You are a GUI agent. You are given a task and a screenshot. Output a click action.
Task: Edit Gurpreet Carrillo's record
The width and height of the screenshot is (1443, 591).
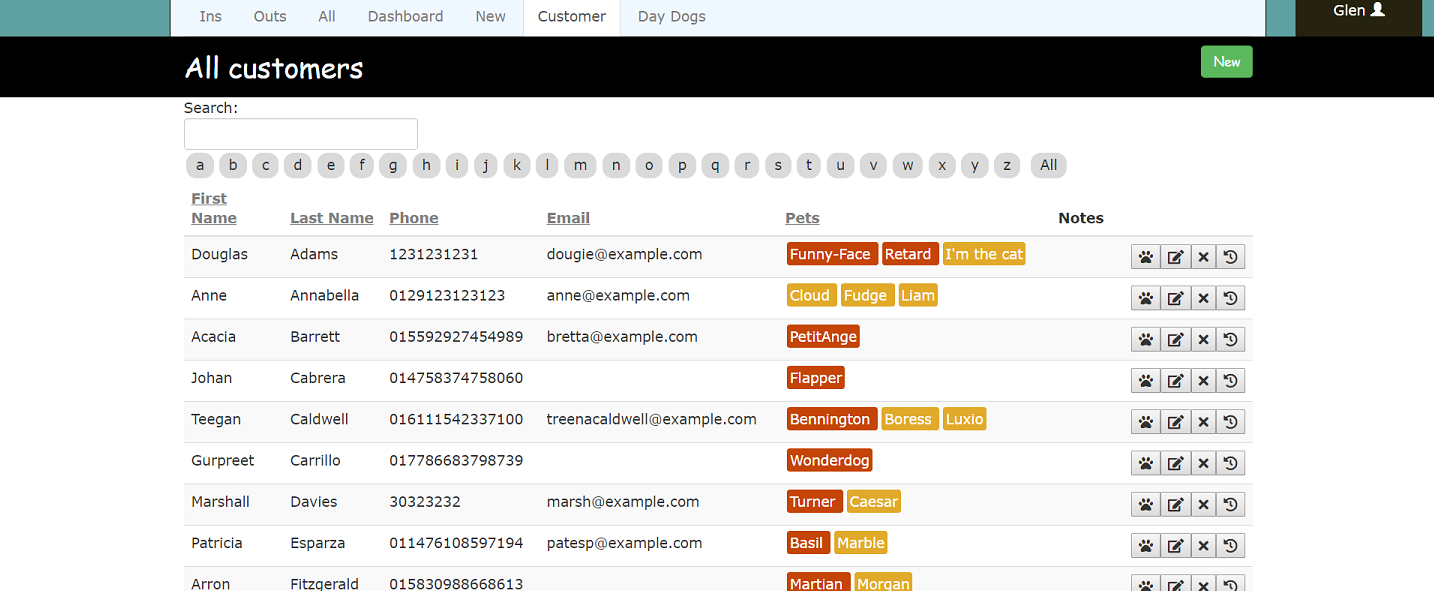pyautogui.click(x=1176, y=463)
